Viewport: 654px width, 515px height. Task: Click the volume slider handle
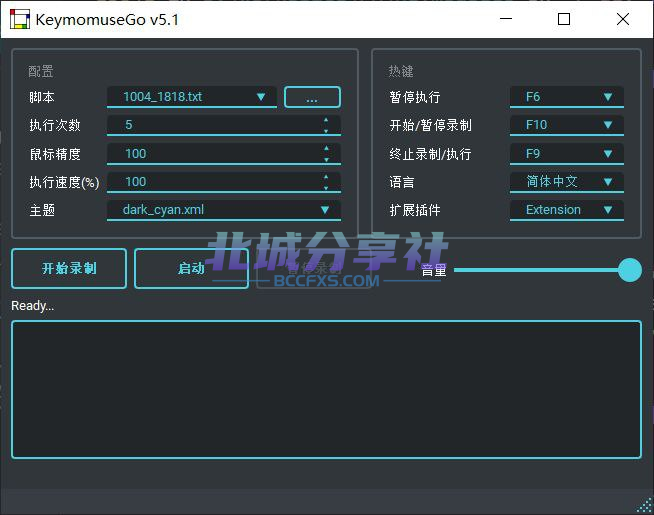pyautogui.click(x=630, y=270)
